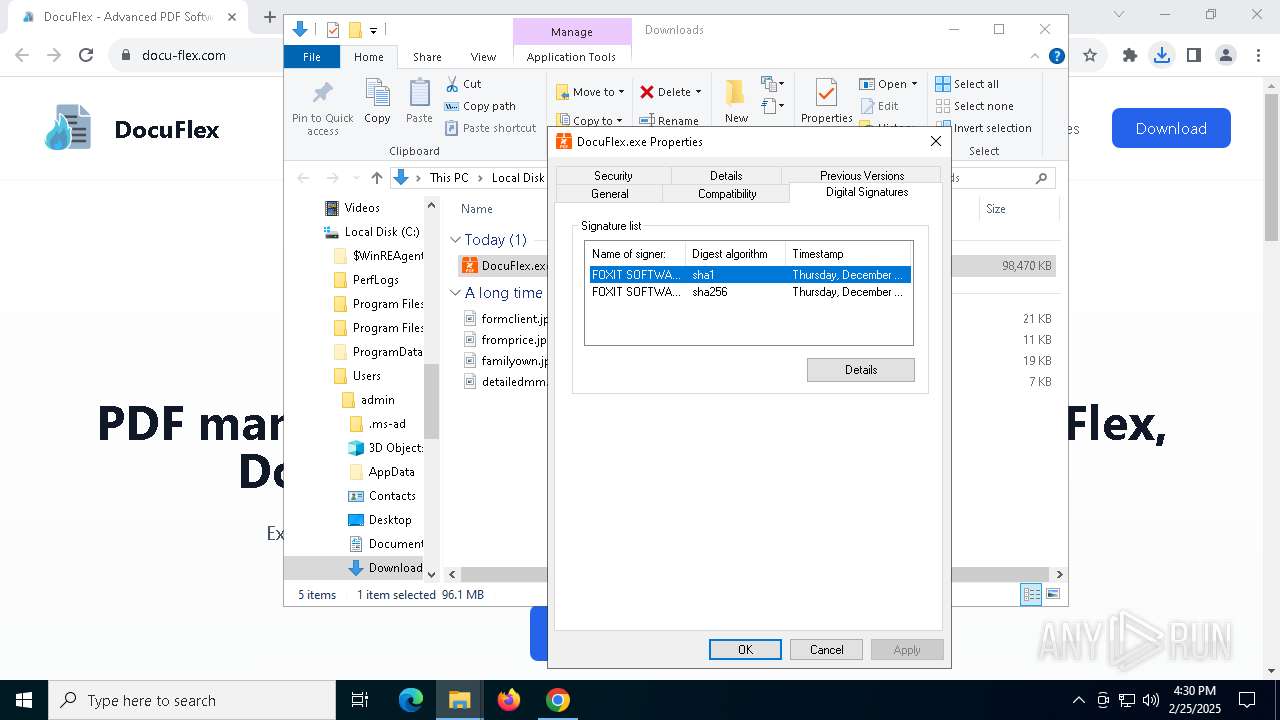
Task: Open the General tab in Properties
Action: (x=610, y=193)
